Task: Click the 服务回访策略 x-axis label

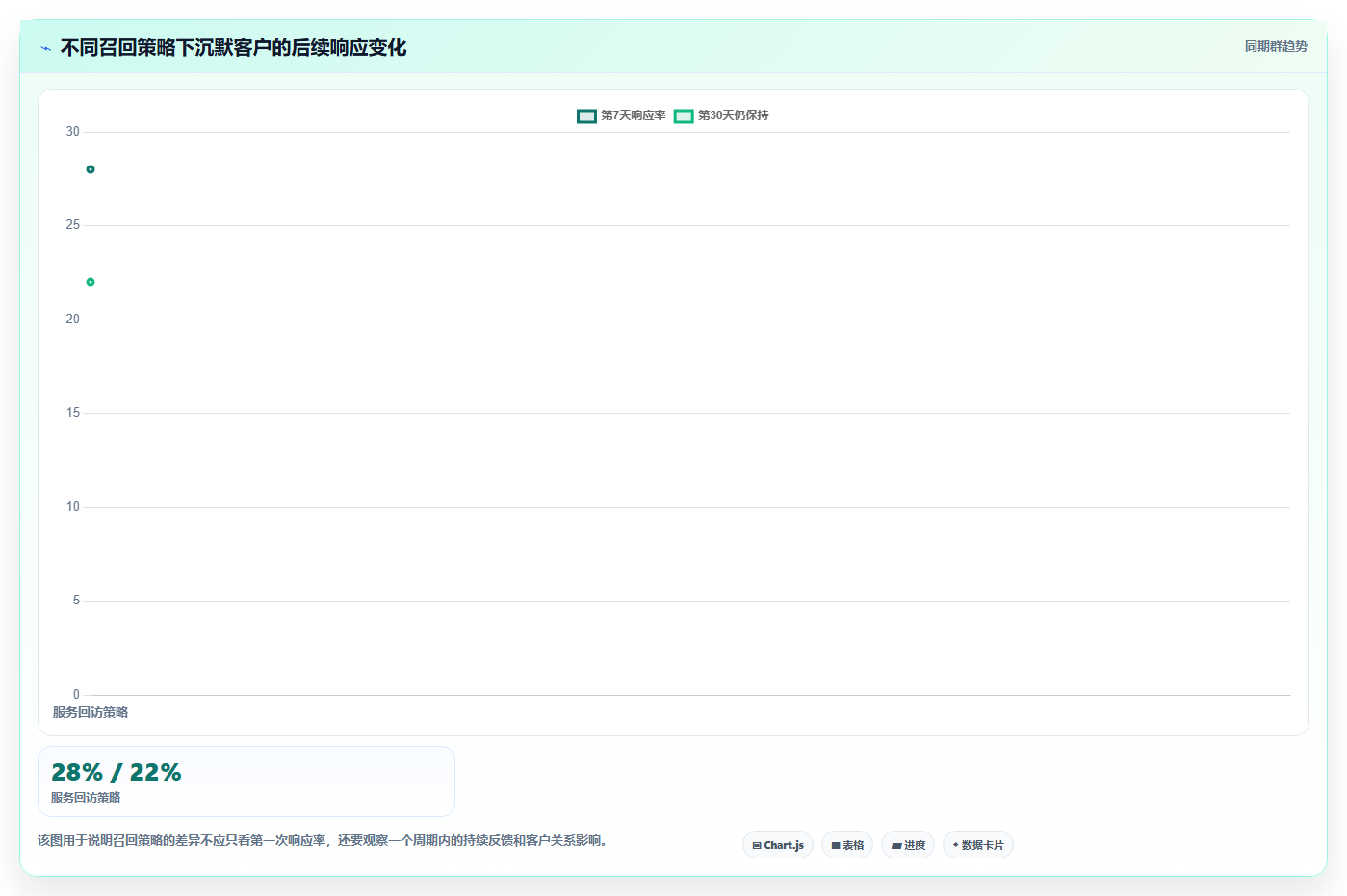Action: pos(91,712)
